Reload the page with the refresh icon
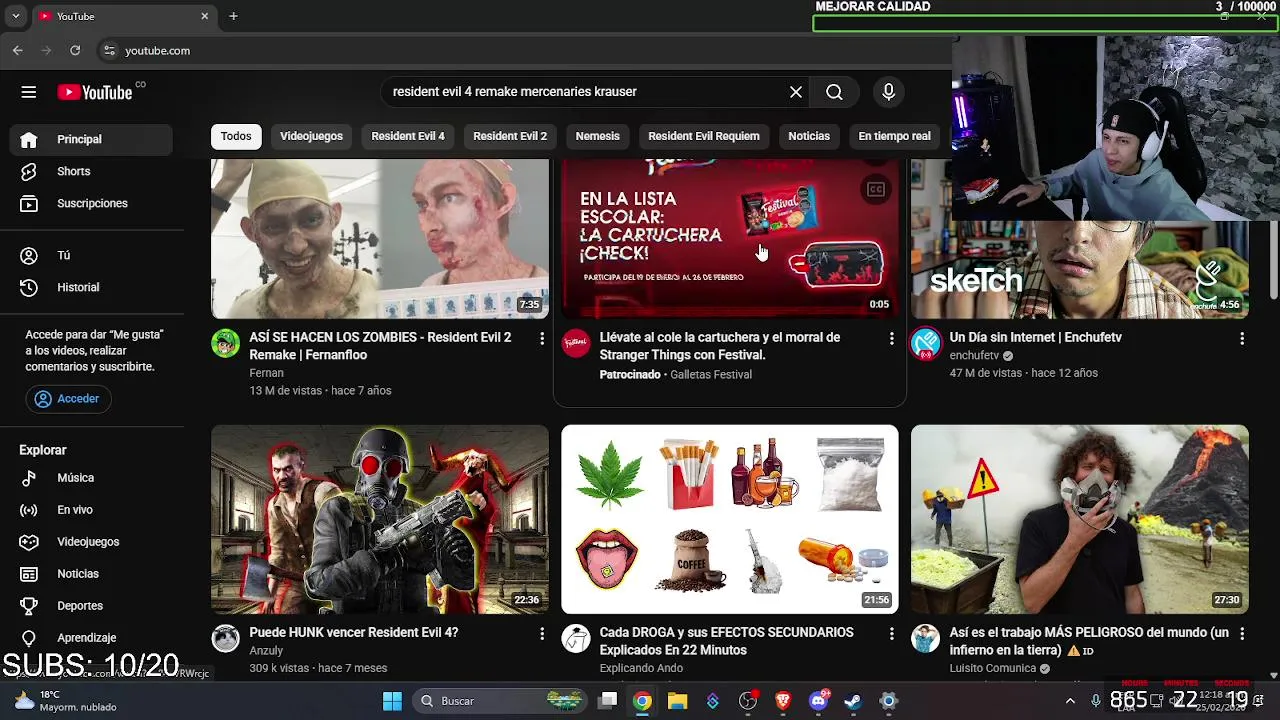Screen dimensions: 1280x720 coord(75,50)
